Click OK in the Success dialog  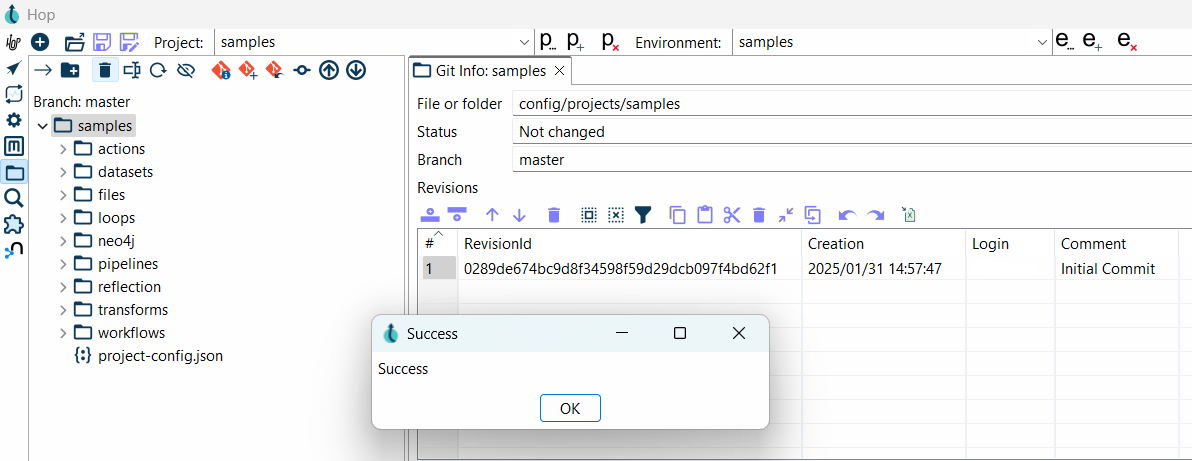click(570, 408)
